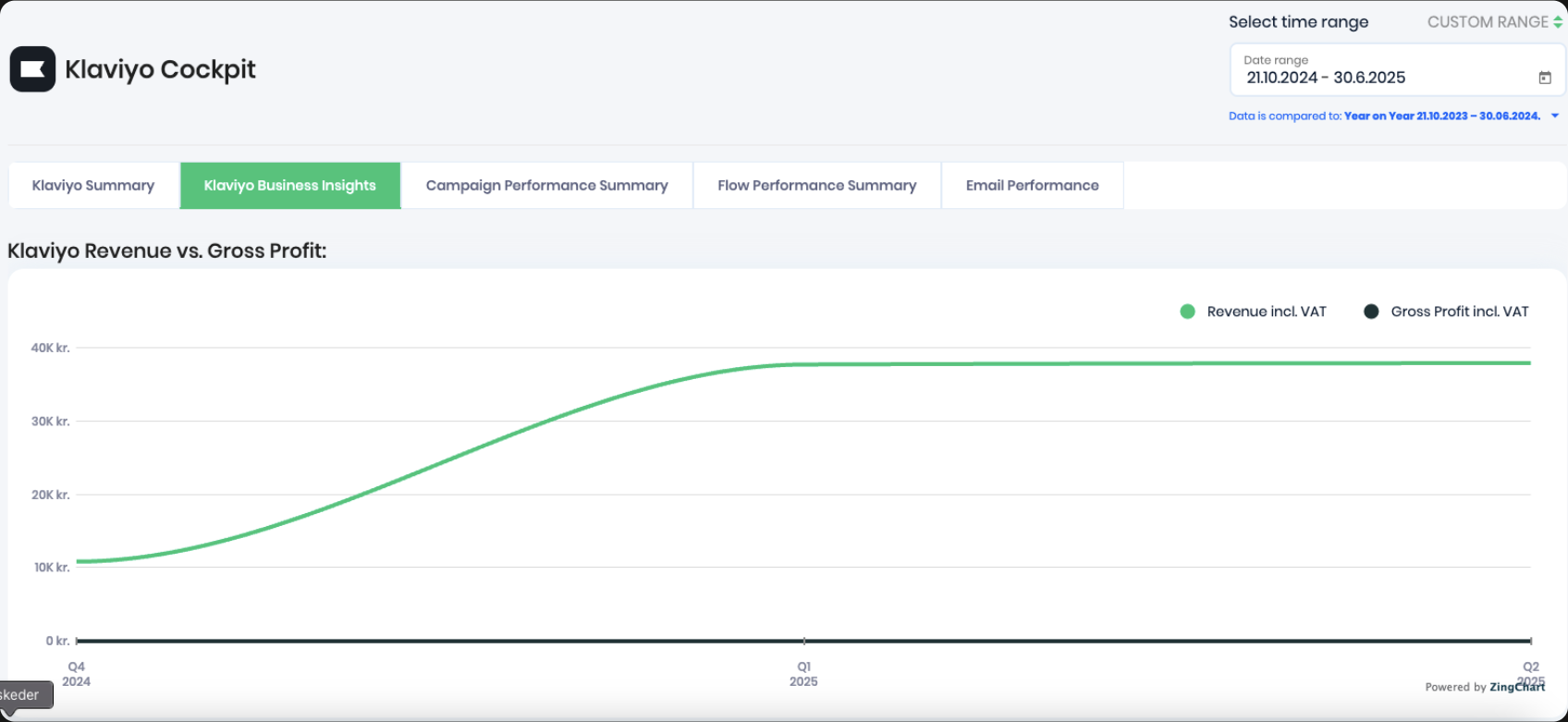Viewport: 1568px width, 722px height.
Task: Open the Email Performance tab
Action: tap(1033, 185)
